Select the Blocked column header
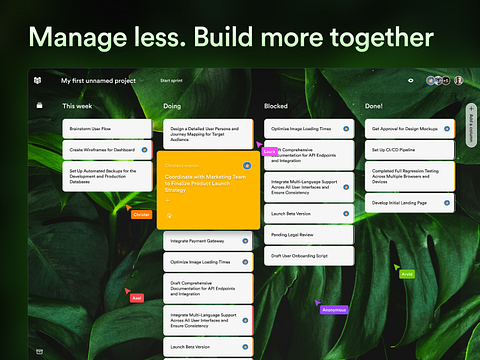The width and height of the screenshot is (480, 360). point(276,106)
